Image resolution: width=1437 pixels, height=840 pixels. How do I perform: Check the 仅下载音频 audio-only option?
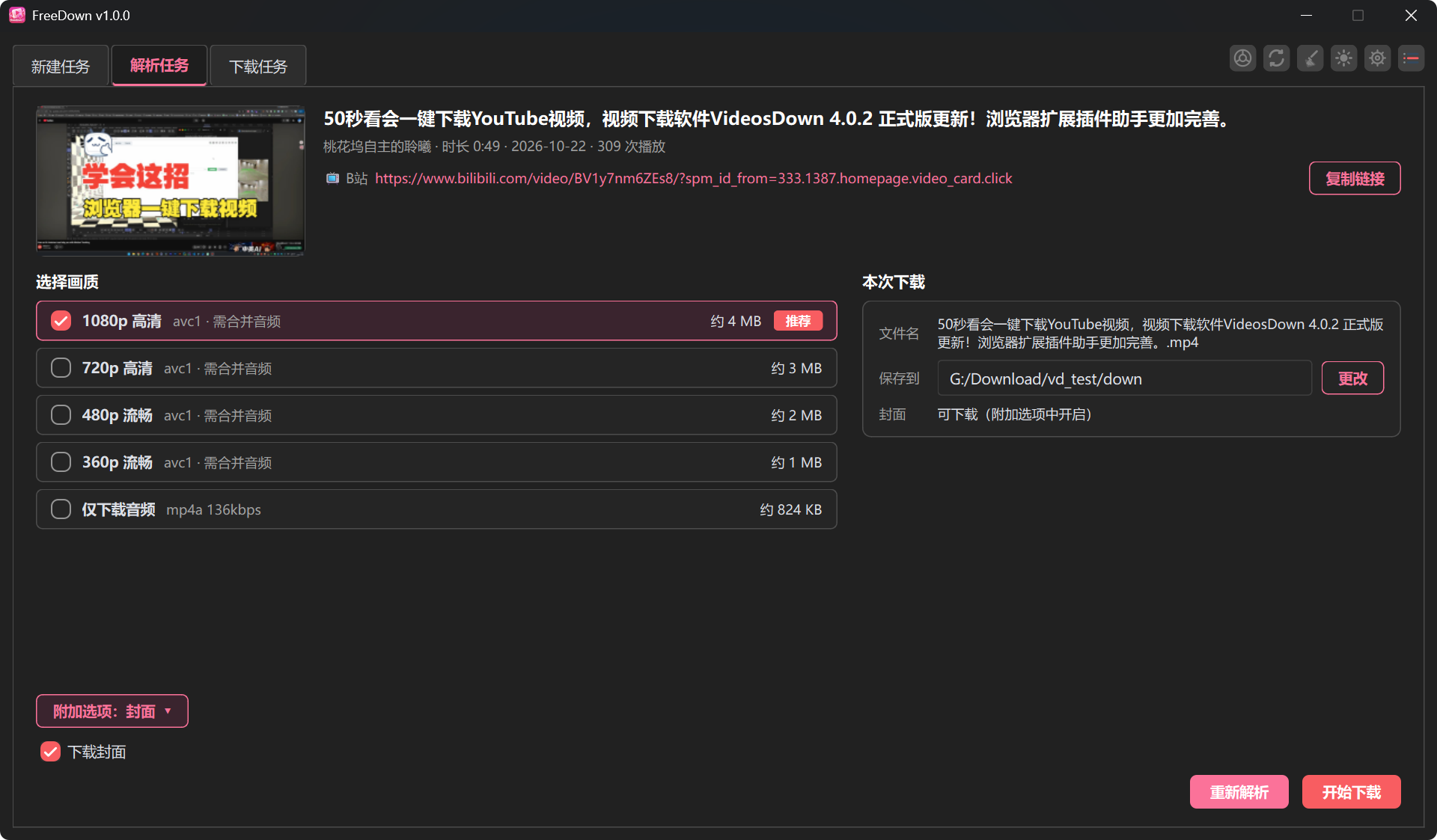click(61, 509)
